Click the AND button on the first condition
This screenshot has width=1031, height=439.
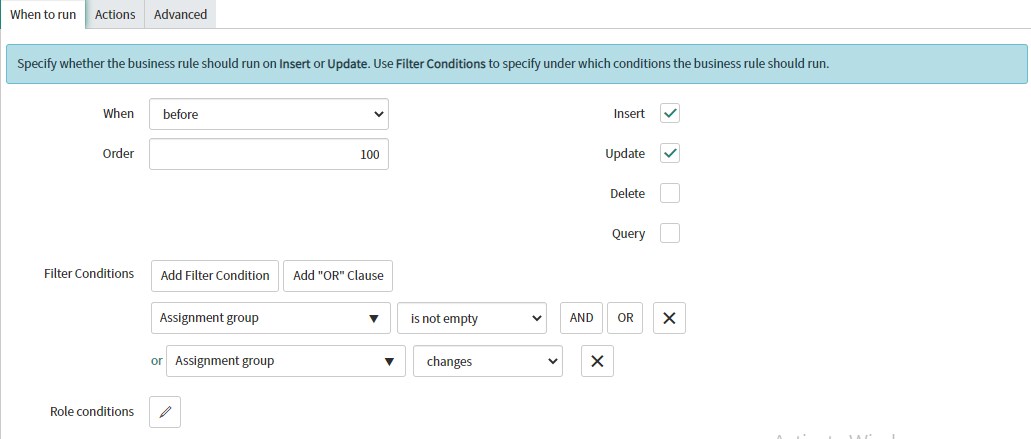tap(581, 318)
